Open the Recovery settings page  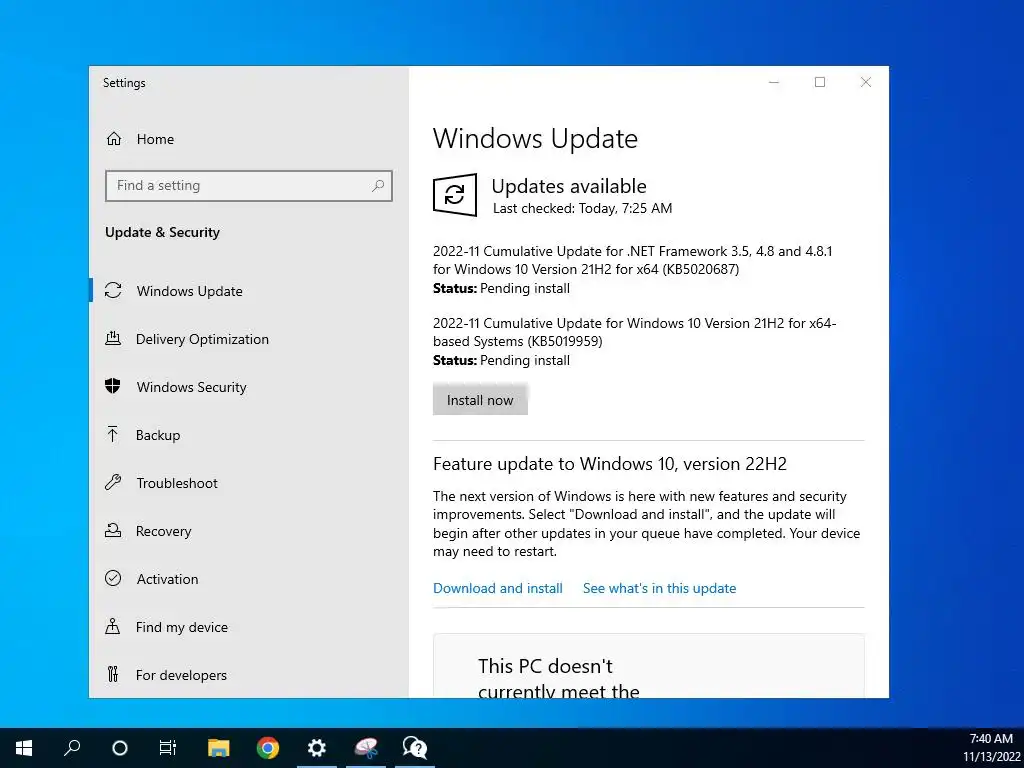click(249, 531)
